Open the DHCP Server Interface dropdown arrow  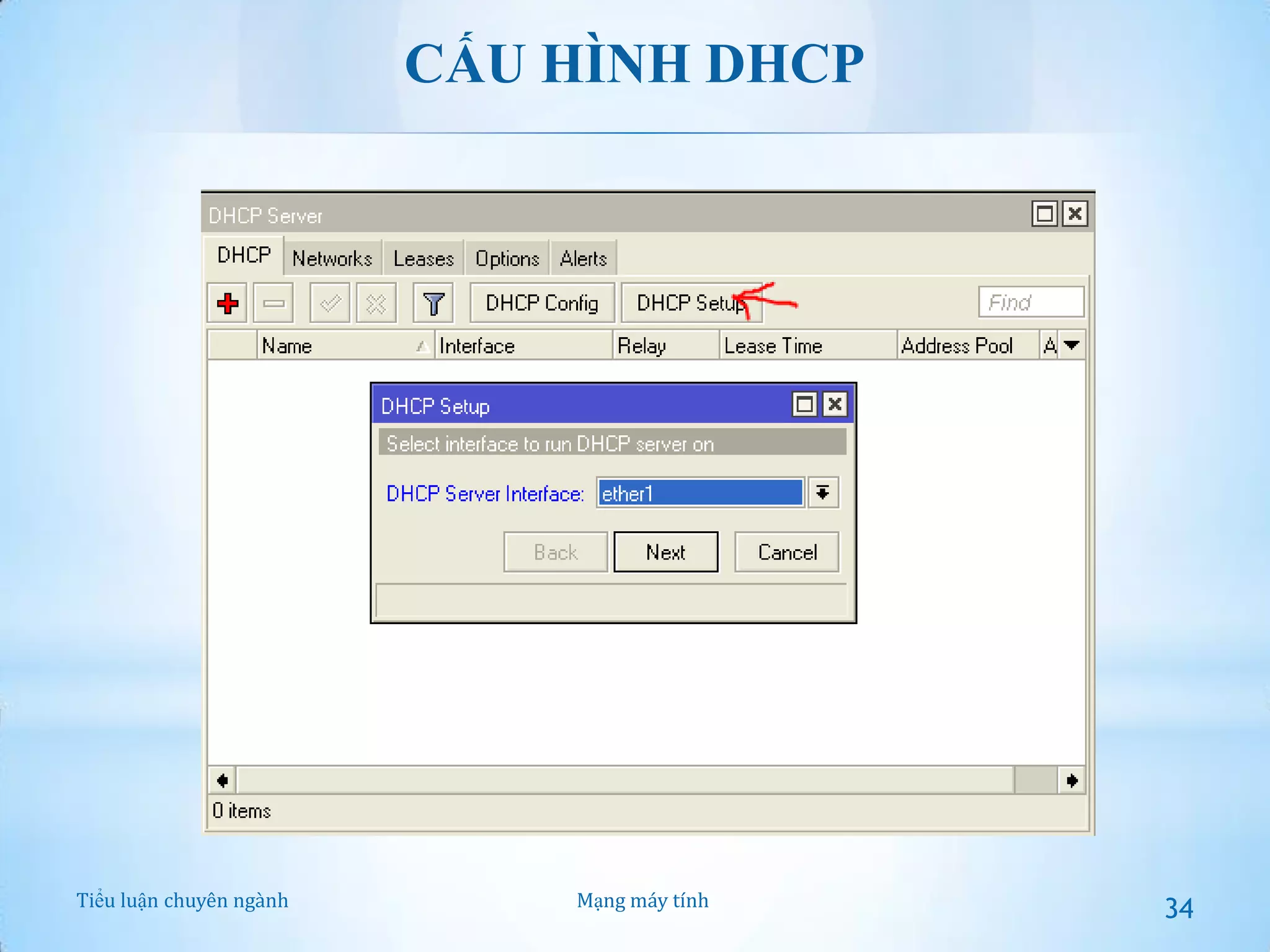[823, 493]
